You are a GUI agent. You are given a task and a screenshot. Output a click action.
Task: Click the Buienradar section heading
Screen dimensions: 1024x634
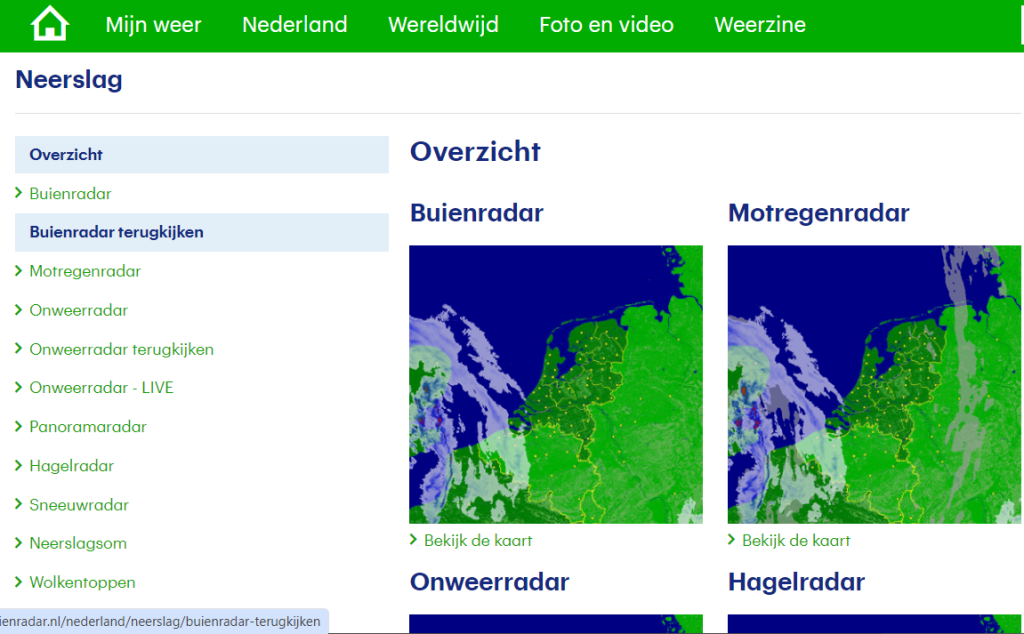click(x=477, y=214)
